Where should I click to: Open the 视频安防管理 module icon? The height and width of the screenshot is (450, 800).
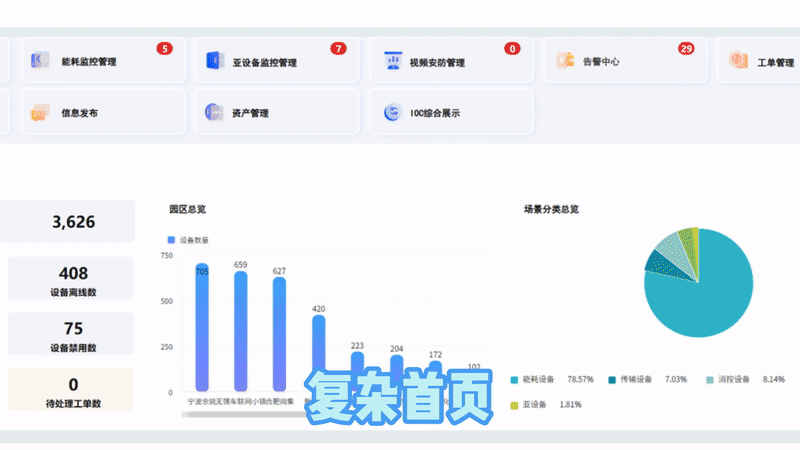pyautogui.click(x=393, y=60)
